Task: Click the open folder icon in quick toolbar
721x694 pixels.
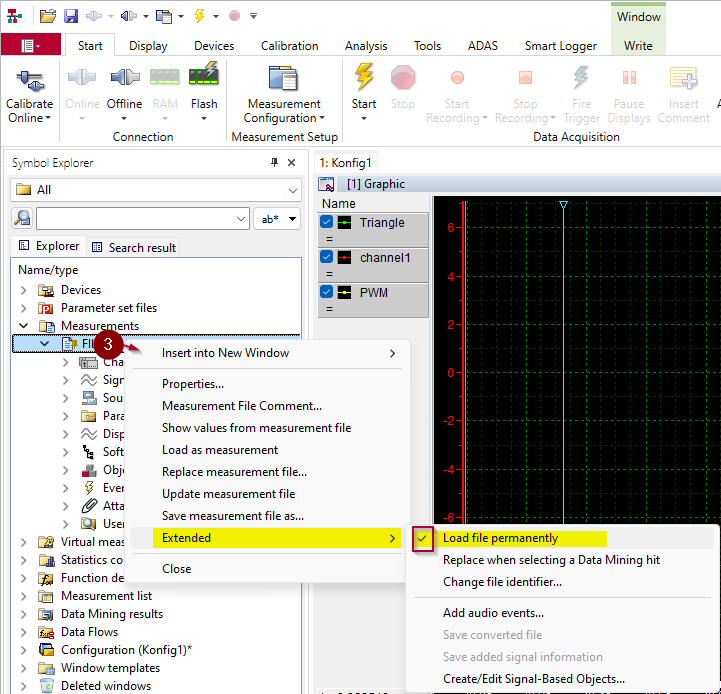Action: [x=48, y=16]
